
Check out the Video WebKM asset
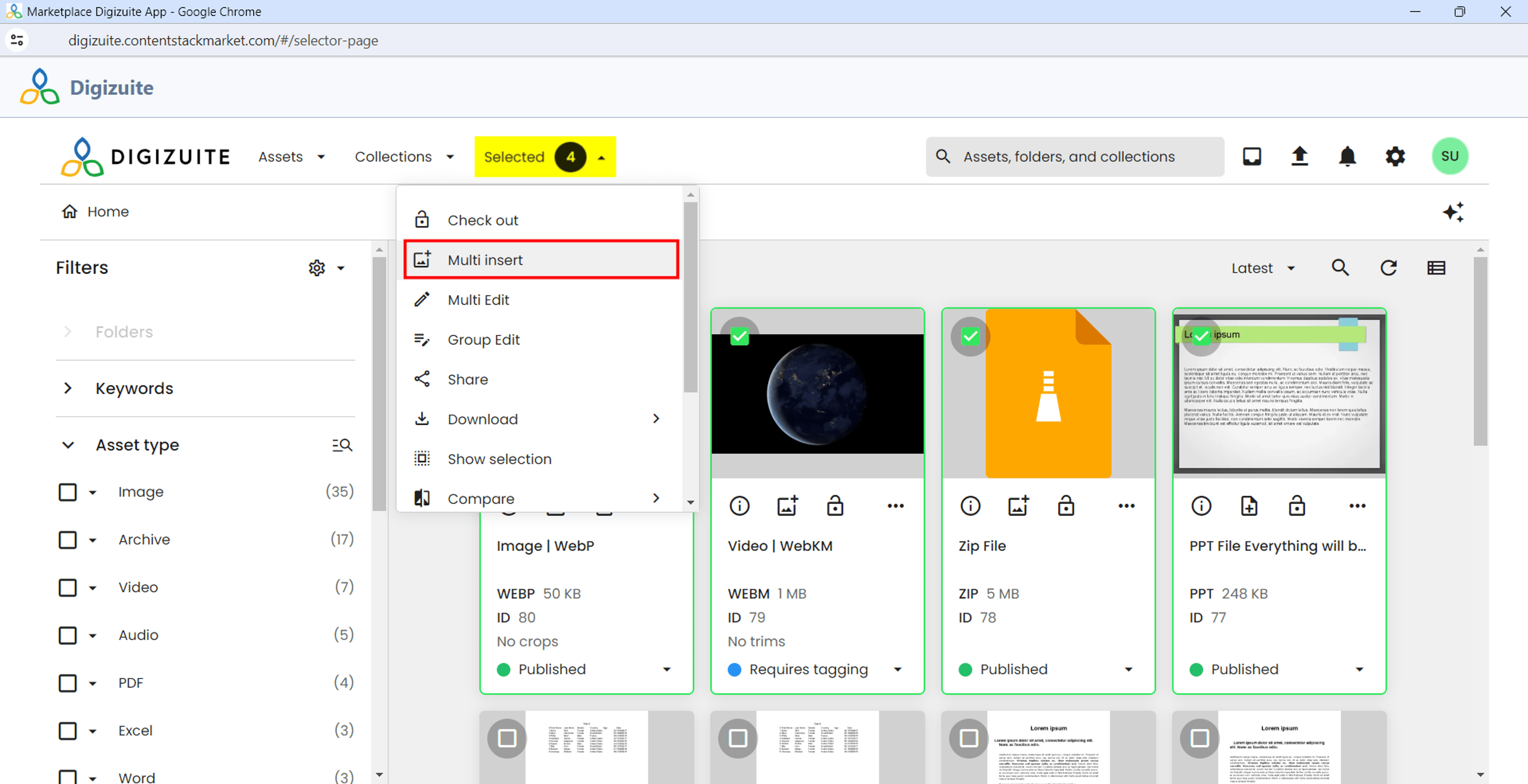pos(835,506)
